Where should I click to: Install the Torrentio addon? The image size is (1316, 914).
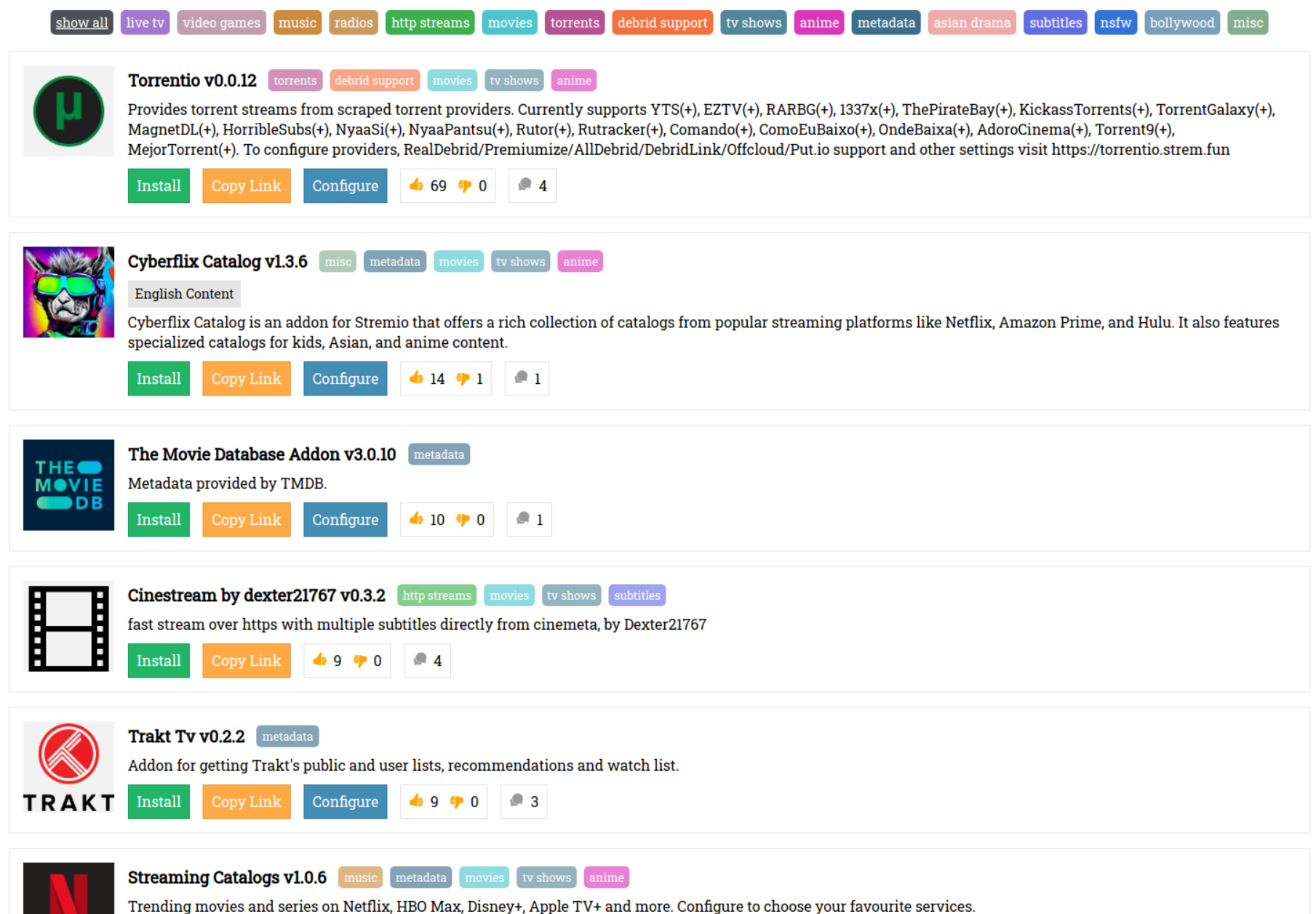159,185
